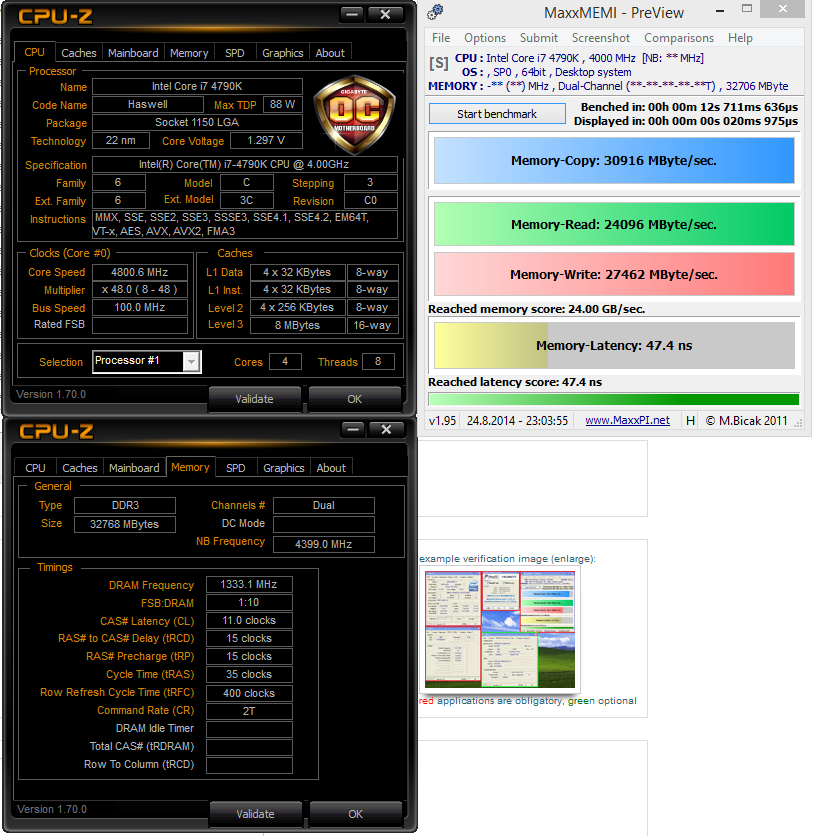Click the Max TDP value 88 W
813x836 pixels.
(283, 104)
